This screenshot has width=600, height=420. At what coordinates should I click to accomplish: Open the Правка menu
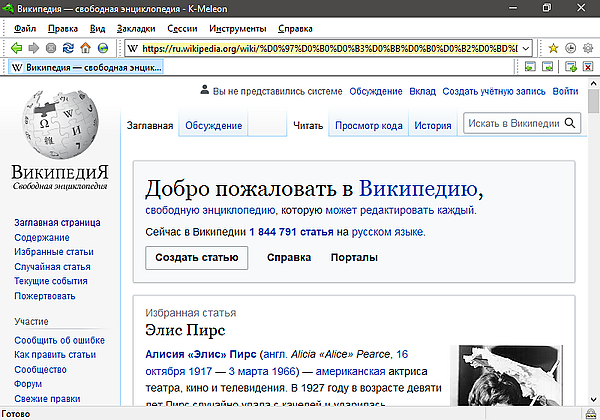[x=63, y=29]
